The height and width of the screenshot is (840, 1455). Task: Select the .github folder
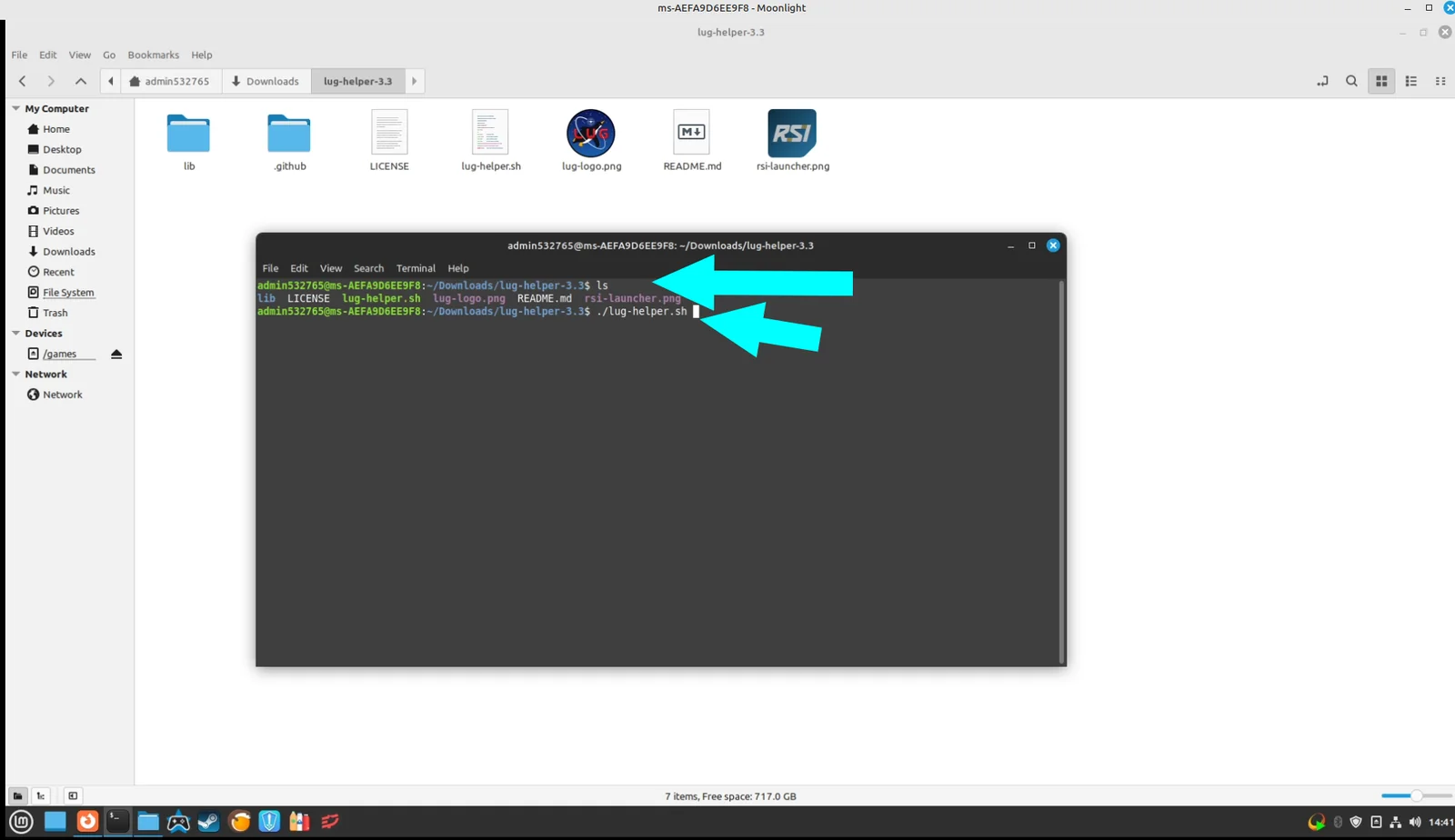289,140
